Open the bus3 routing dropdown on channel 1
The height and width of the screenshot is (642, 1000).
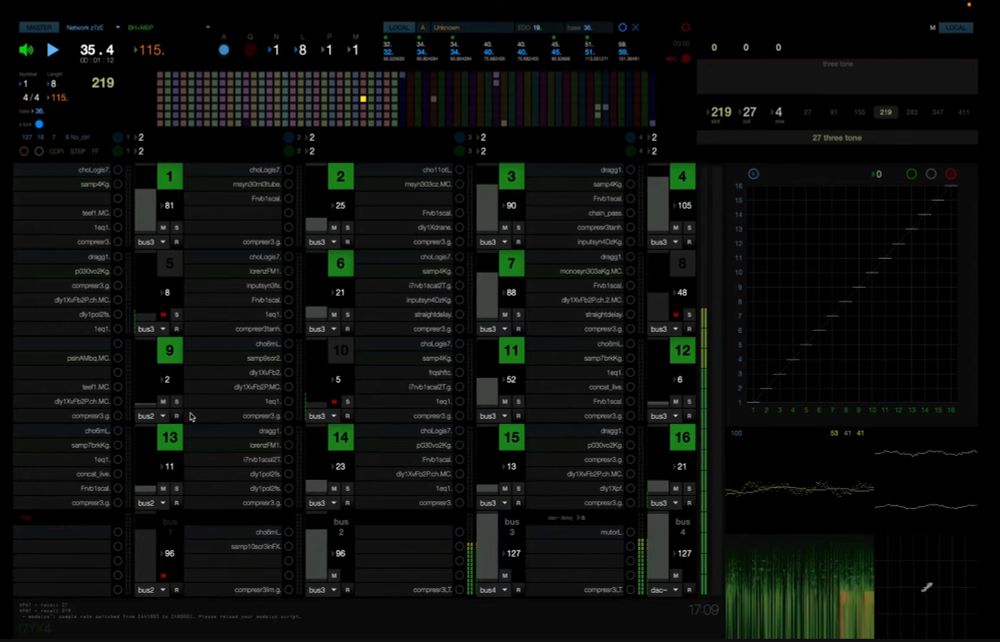coord(147,242)
